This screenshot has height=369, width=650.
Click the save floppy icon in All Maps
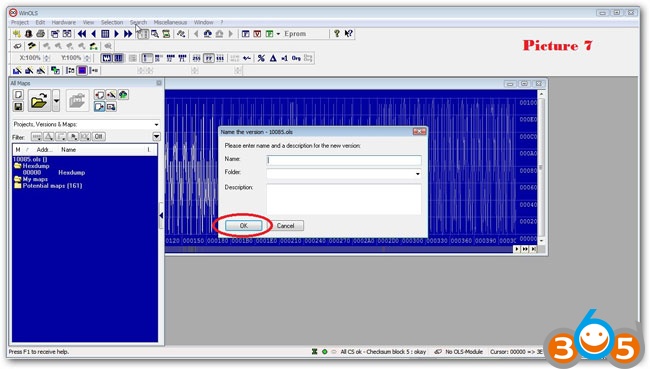(x=18, y=107)
